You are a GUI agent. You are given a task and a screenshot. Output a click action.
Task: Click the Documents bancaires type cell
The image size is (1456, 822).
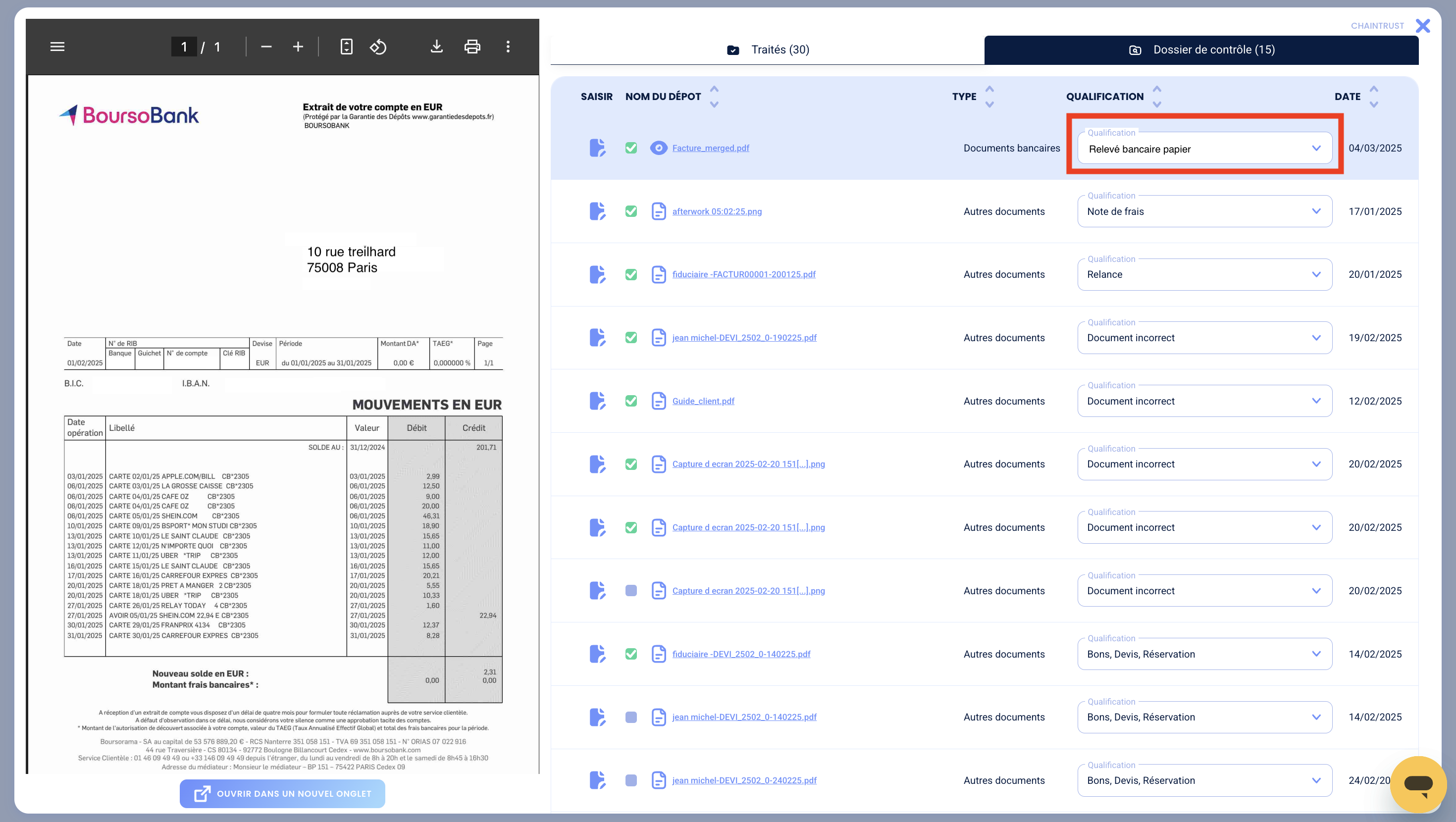tap(1012, 148)
